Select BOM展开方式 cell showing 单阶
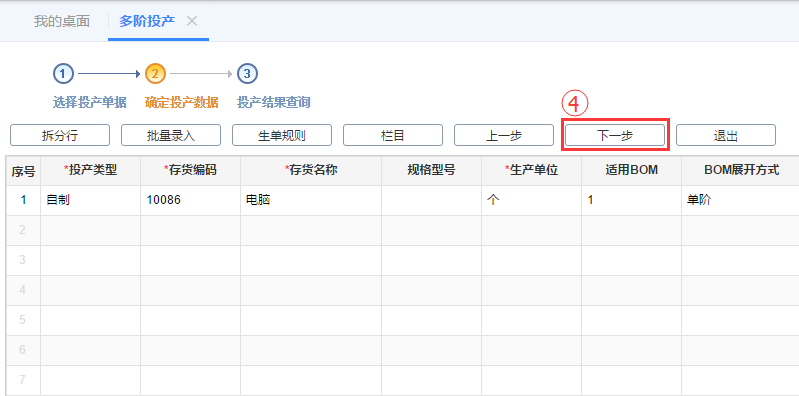The height and width of the screenshot is (396, 799). pos(740,200)
